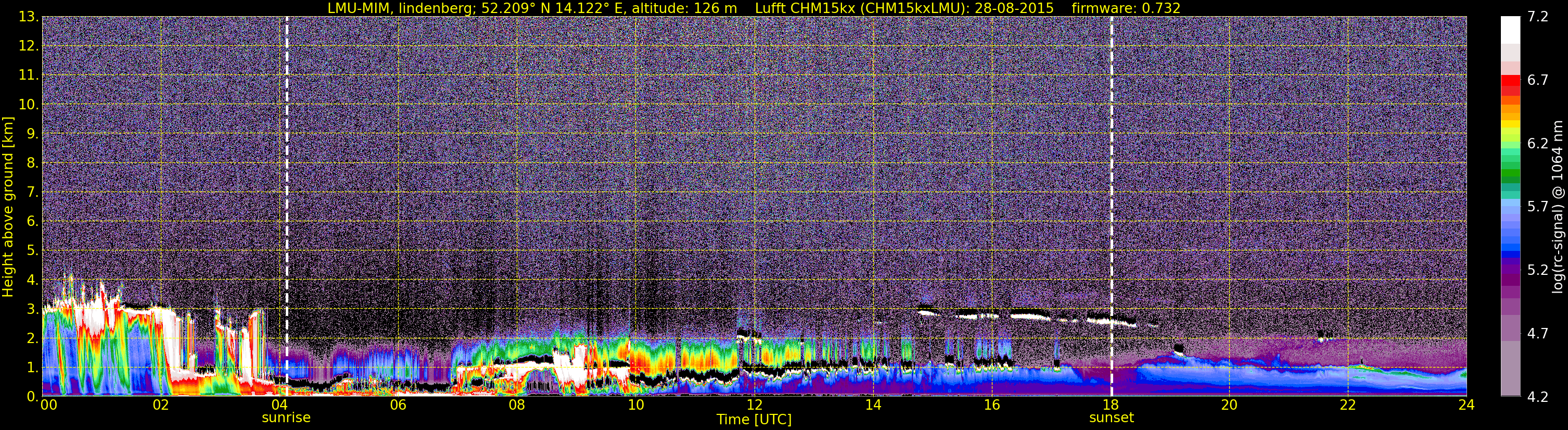Click height axis tick '3.'
1568x430 pixels.
[x=32, y=309]
